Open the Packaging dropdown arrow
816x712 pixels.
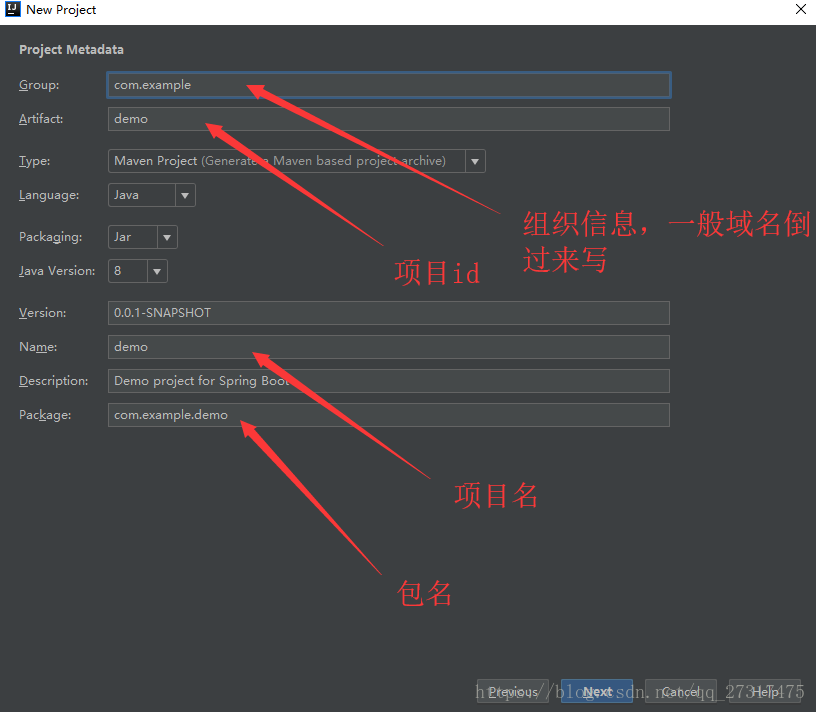click(x=167, y=237)
